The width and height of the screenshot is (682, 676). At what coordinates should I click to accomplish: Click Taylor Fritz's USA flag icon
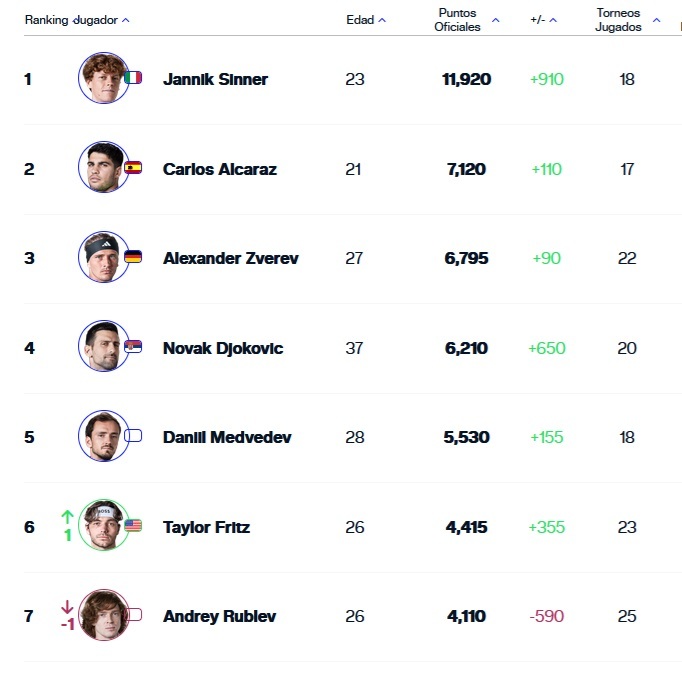tap(133, 525)
